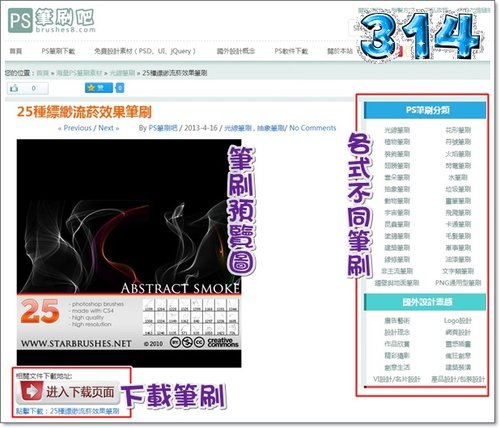Select 抽象筆刷 in the sidebar categories
500x428 pixels.
(397, 189)
